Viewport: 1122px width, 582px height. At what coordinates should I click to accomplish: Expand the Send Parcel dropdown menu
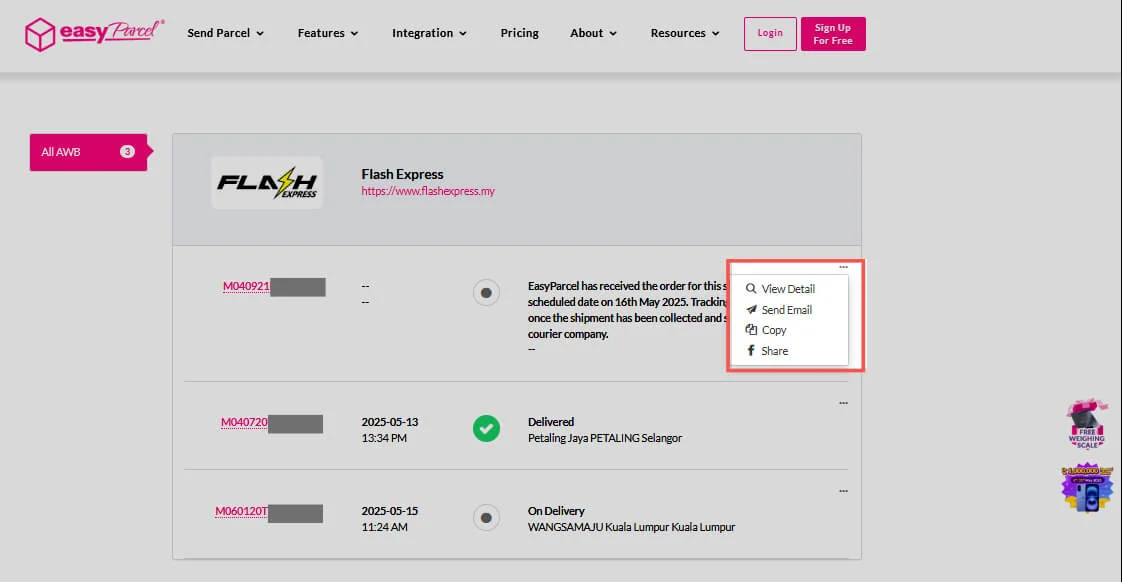pos(225,33)
